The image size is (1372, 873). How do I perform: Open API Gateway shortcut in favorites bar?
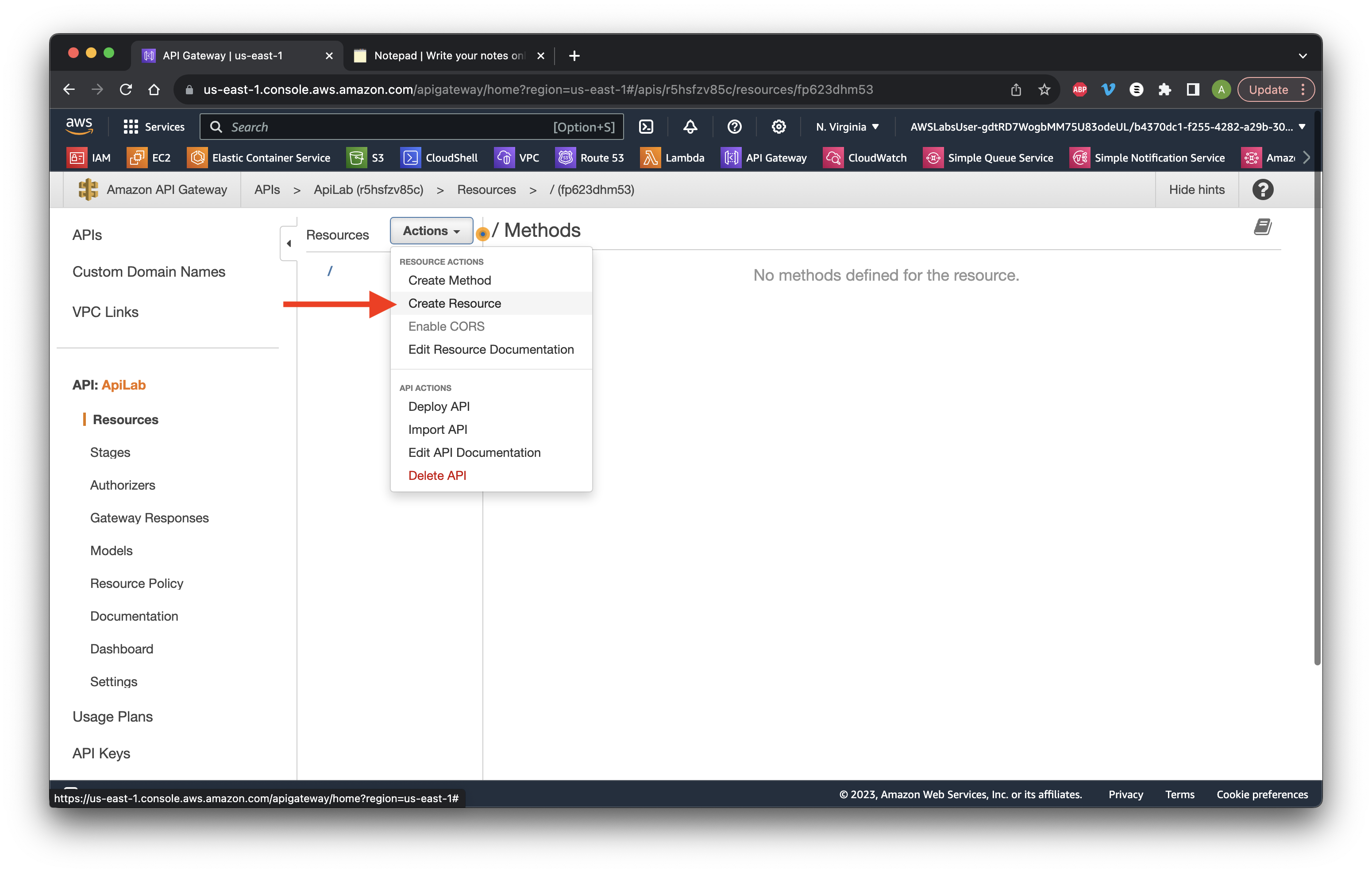coord(765,158)
